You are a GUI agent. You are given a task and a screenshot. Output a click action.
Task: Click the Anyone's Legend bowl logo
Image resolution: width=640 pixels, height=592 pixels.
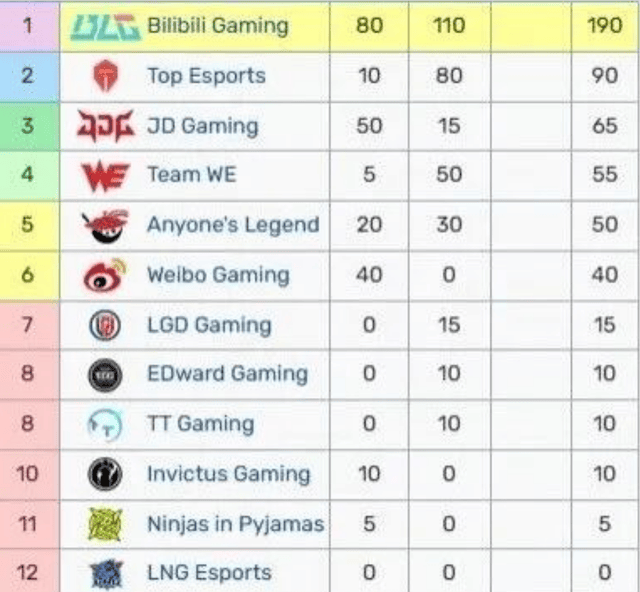tap(106, 225)
